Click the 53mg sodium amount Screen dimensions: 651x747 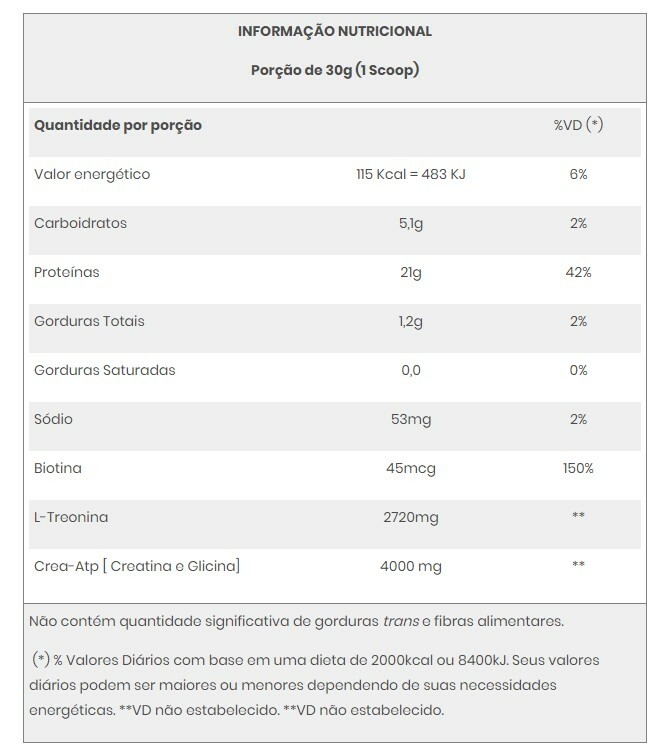(410, 419)
